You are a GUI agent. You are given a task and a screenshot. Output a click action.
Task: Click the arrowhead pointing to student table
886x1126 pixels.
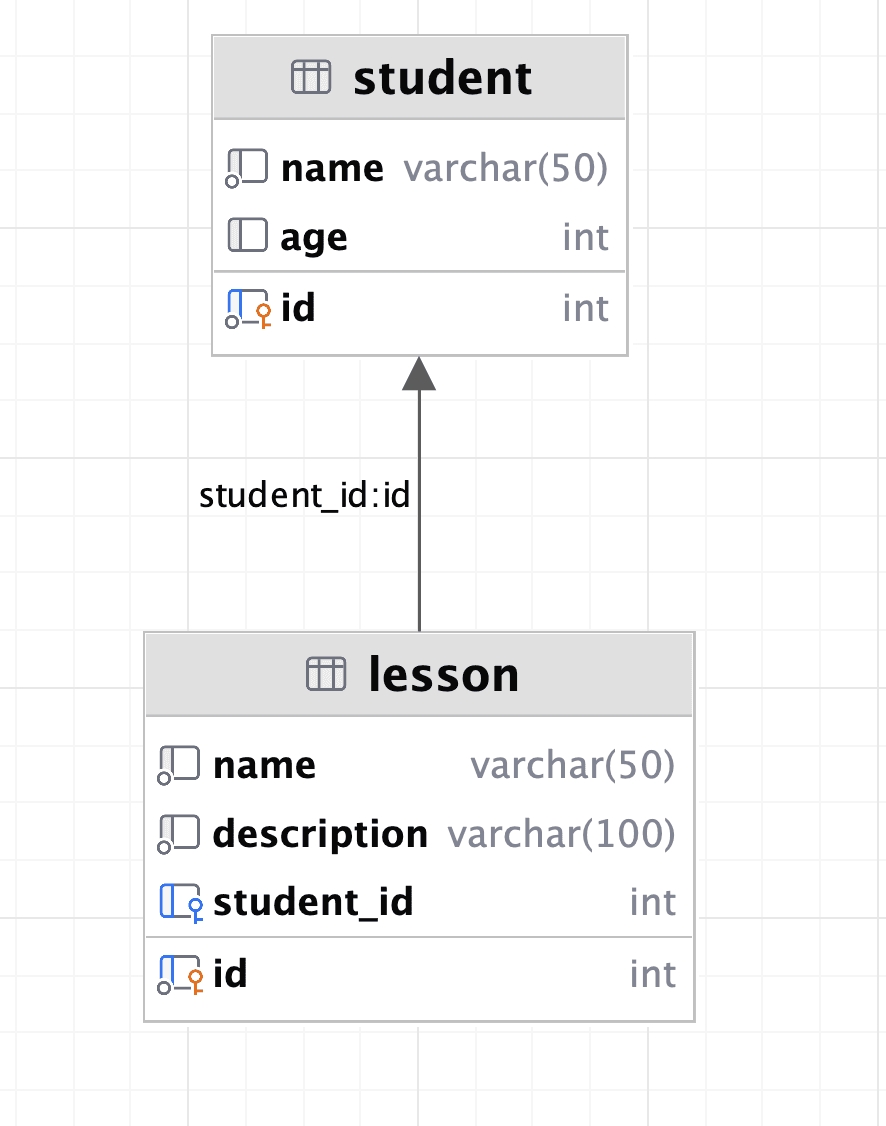coord(419,373)
